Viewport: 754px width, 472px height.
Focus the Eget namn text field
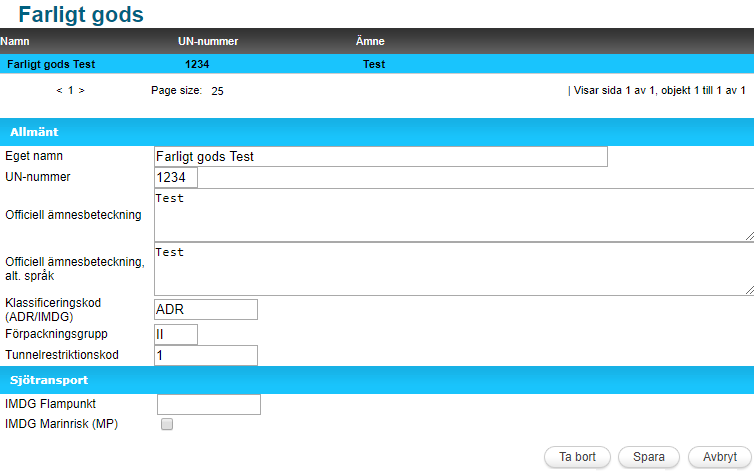(x=380, y=157)
